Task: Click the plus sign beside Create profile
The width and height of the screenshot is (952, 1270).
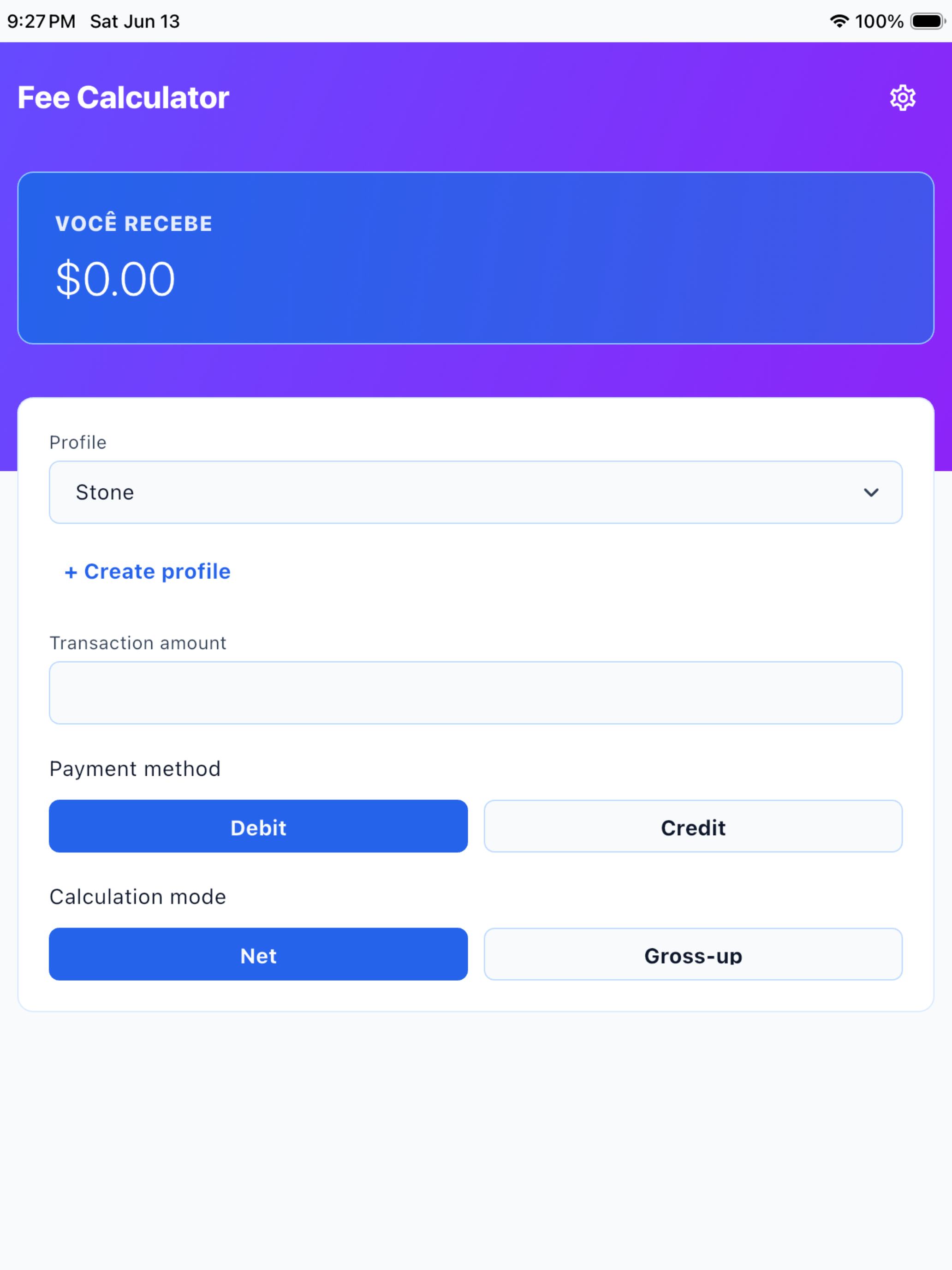Action: [x=71, y=572]
